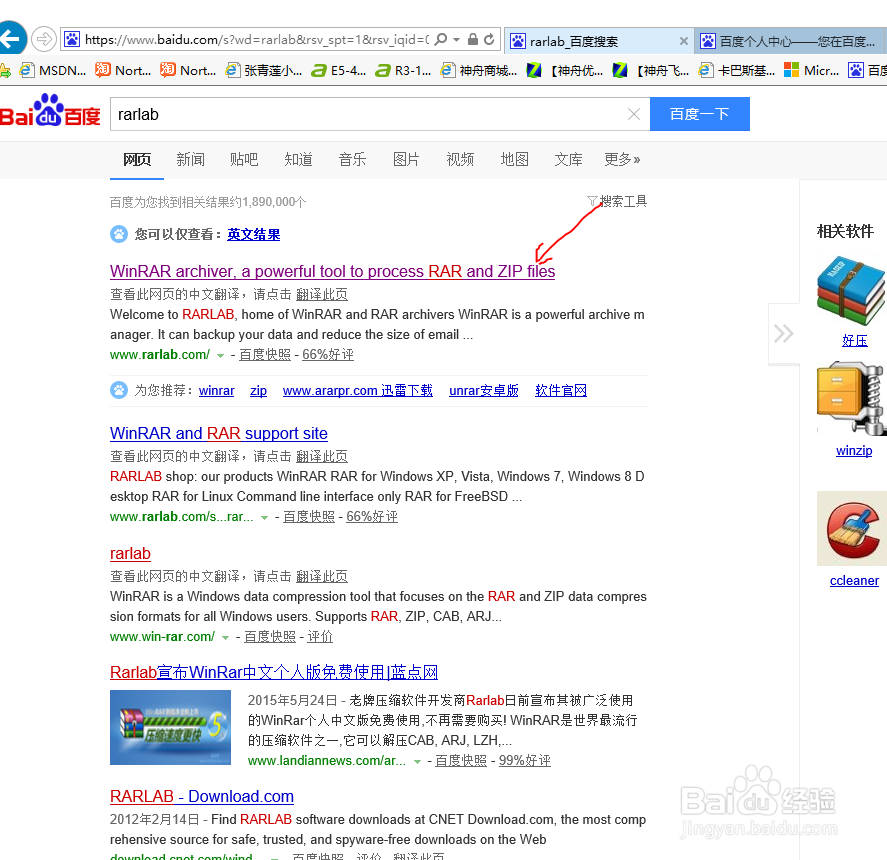The width and height of the screenshot is (887, 860).
Task: Switch to the 百度个人中心 tab
Action: 790,41
